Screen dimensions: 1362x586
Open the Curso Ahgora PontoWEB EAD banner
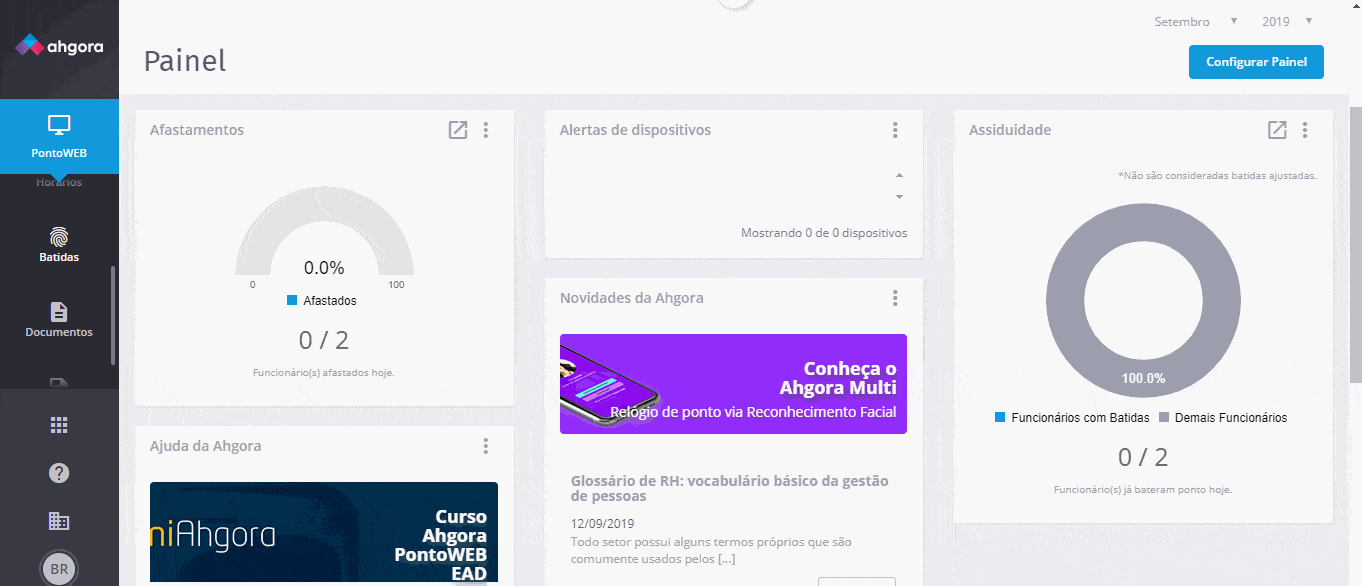tap(324, 532)
